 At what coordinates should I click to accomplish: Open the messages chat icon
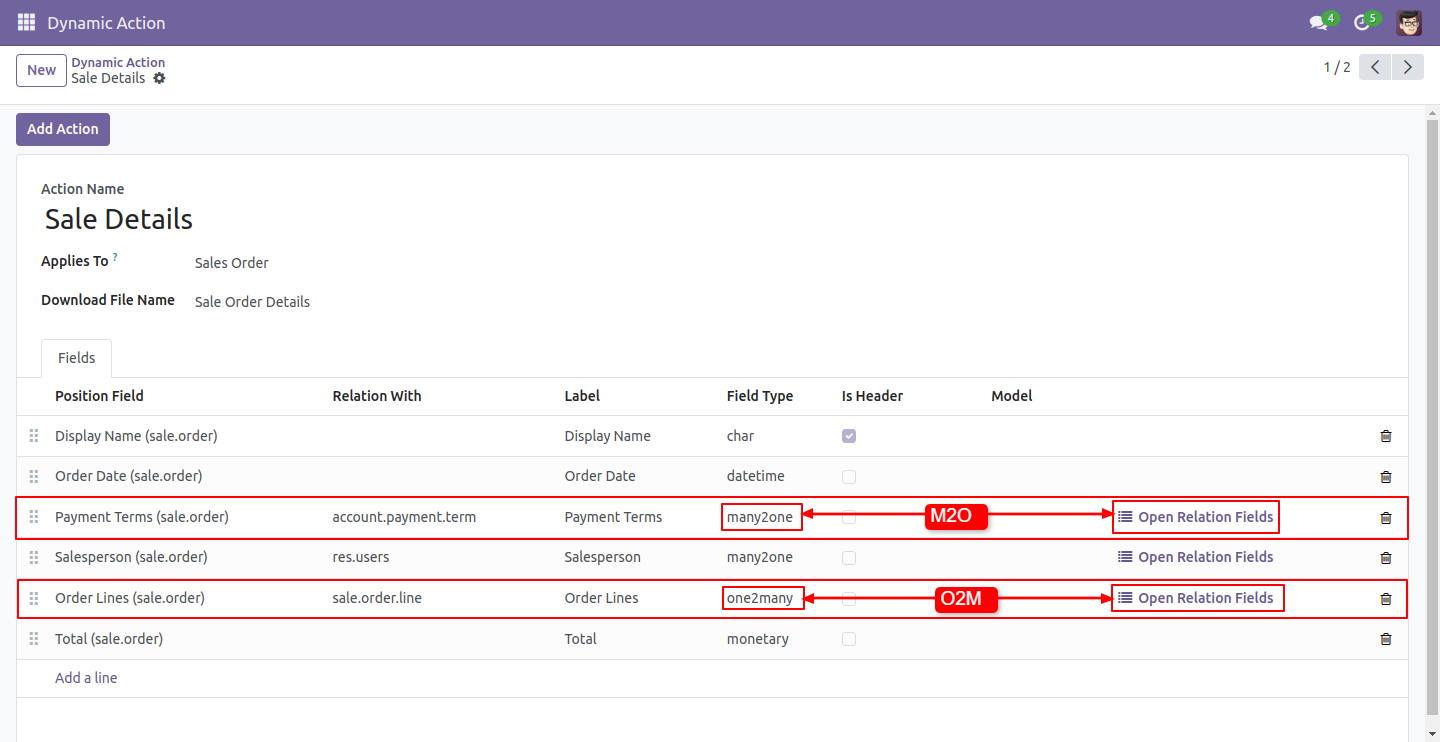click(1319, 23)
